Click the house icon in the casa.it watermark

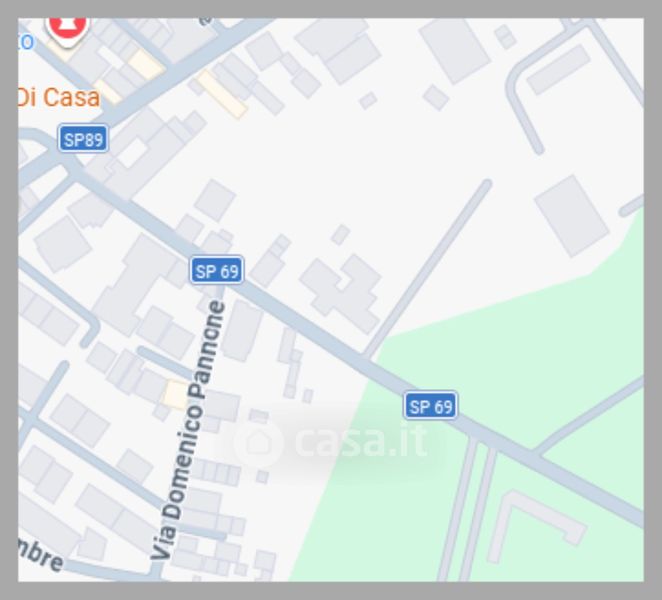pos(258,442)
